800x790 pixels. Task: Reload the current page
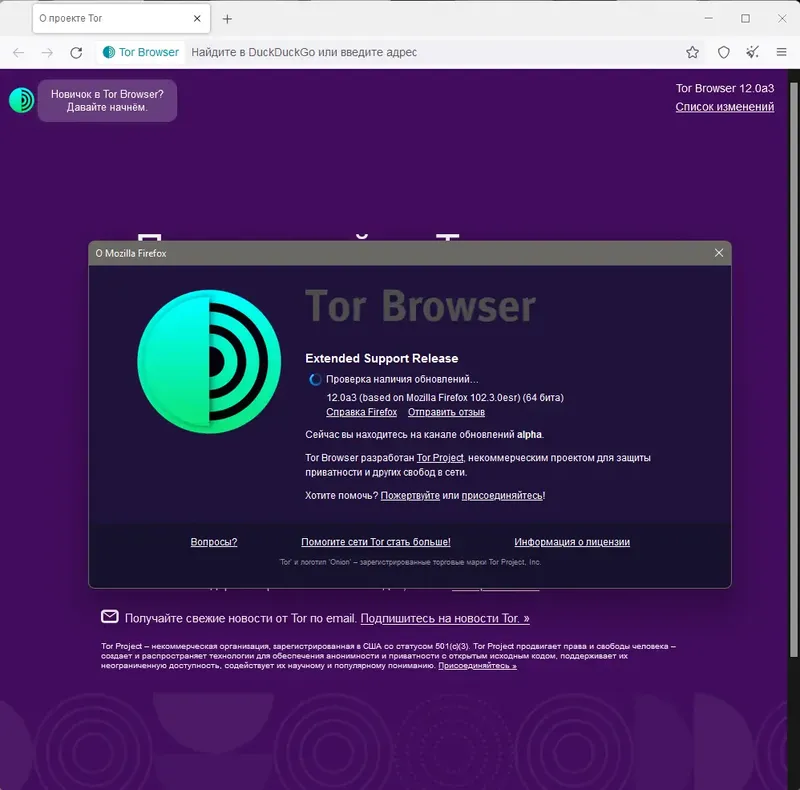click(76, 53)
